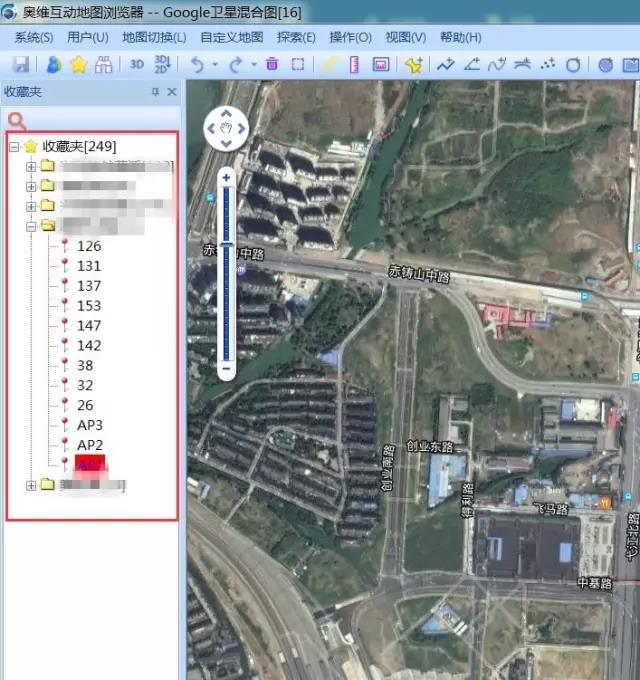Image resolution: width=640 pixels, height=680 pixels.
Task: Open the user account icon
Action: coord(54,65)
